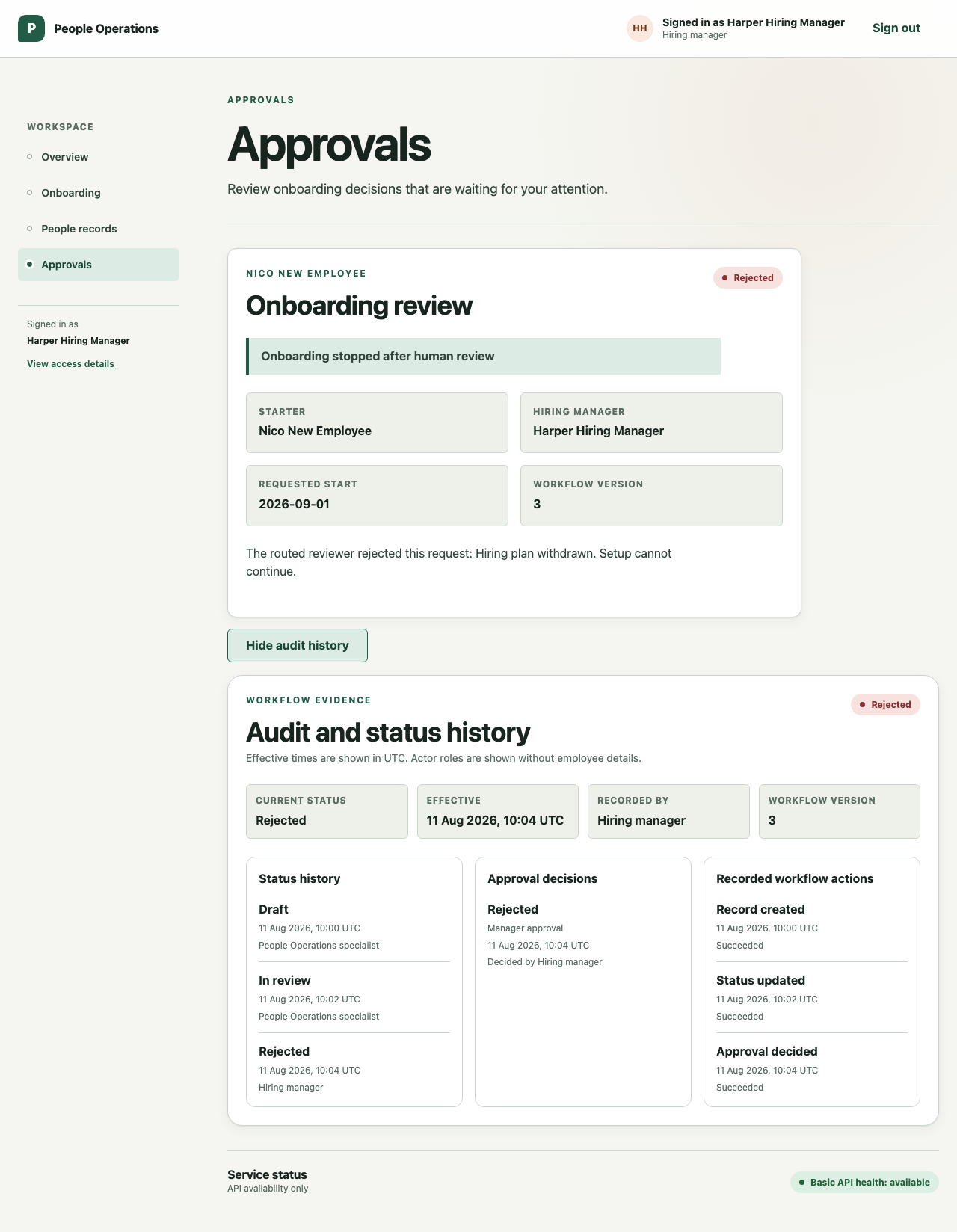The height and width of the screenshot is (1232, 957).
Task: Sign out of the account
Action: [896, 28]
